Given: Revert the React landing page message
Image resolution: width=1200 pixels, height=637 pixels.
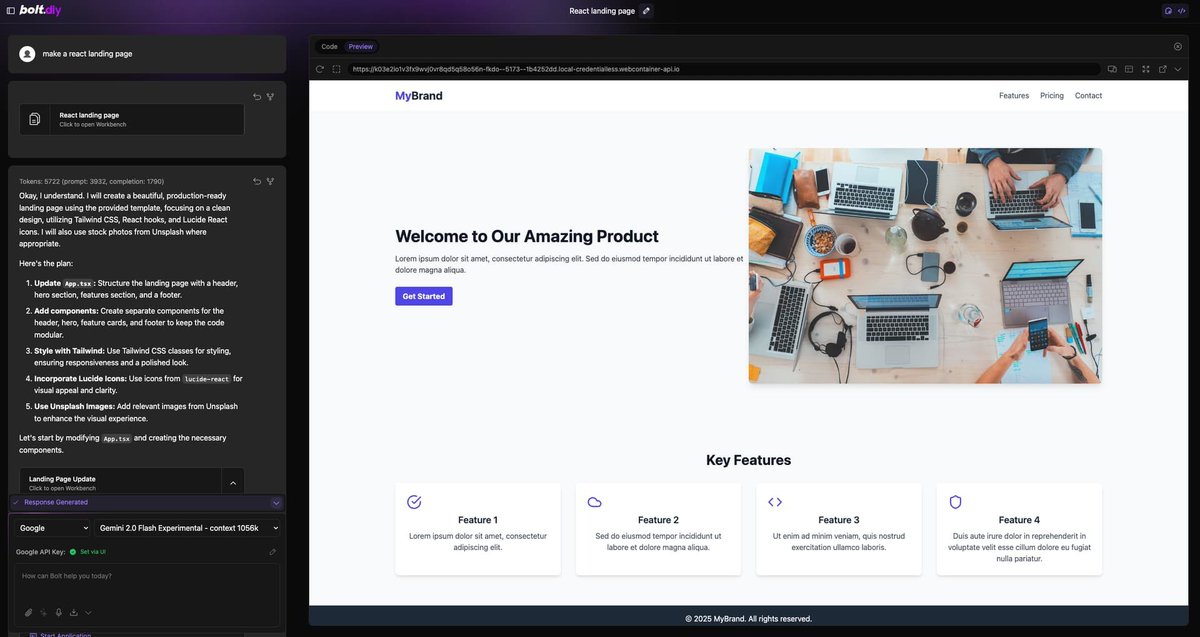Looking at the screenshot, I should point(257,96).
